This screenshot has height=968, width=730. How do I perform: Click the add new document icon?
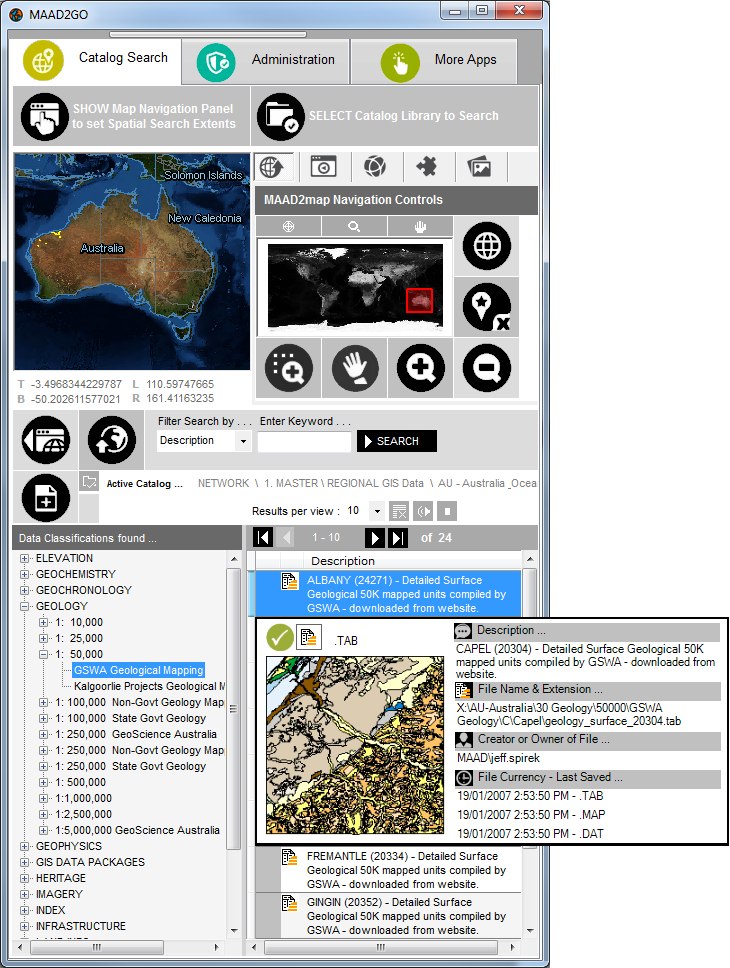[46, 497]
